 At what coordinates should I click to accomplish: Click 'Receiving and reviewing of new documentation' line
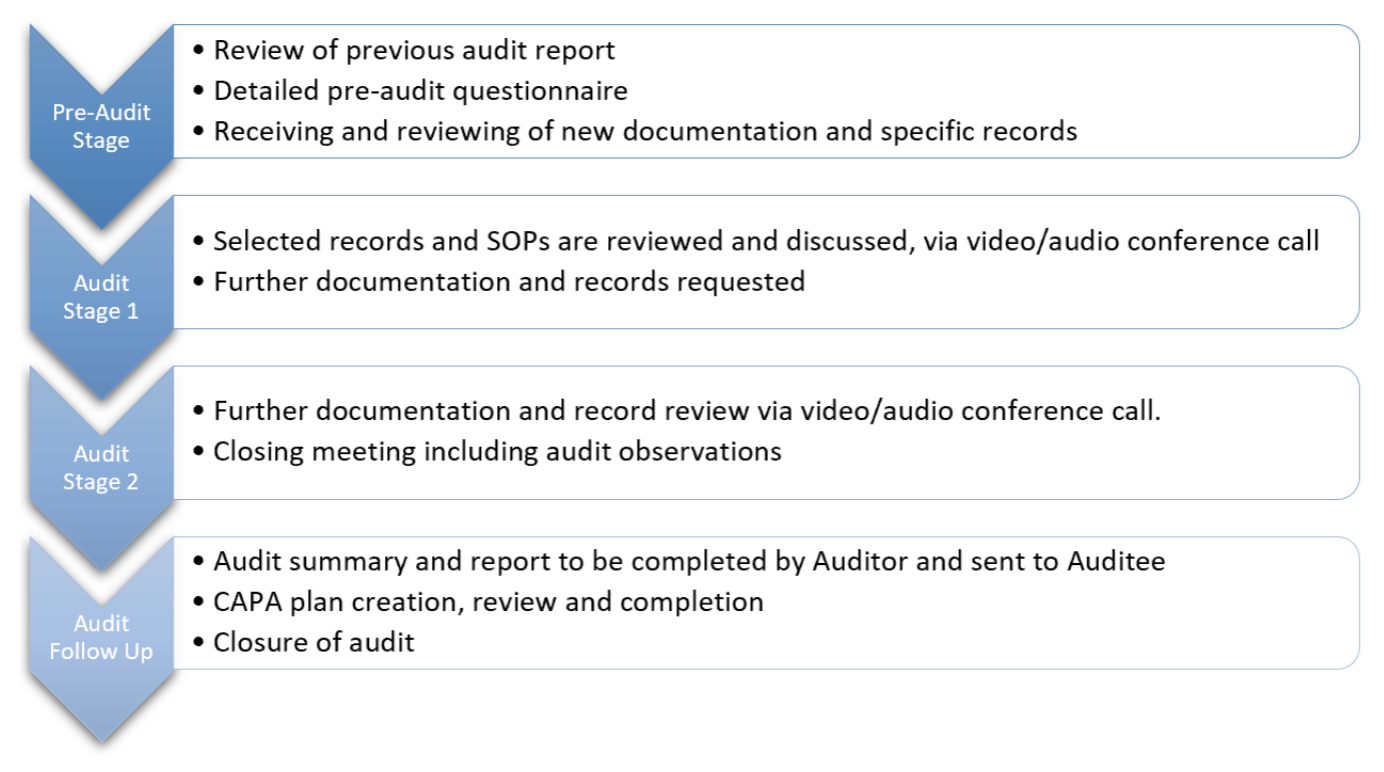[x=645, y=131]
